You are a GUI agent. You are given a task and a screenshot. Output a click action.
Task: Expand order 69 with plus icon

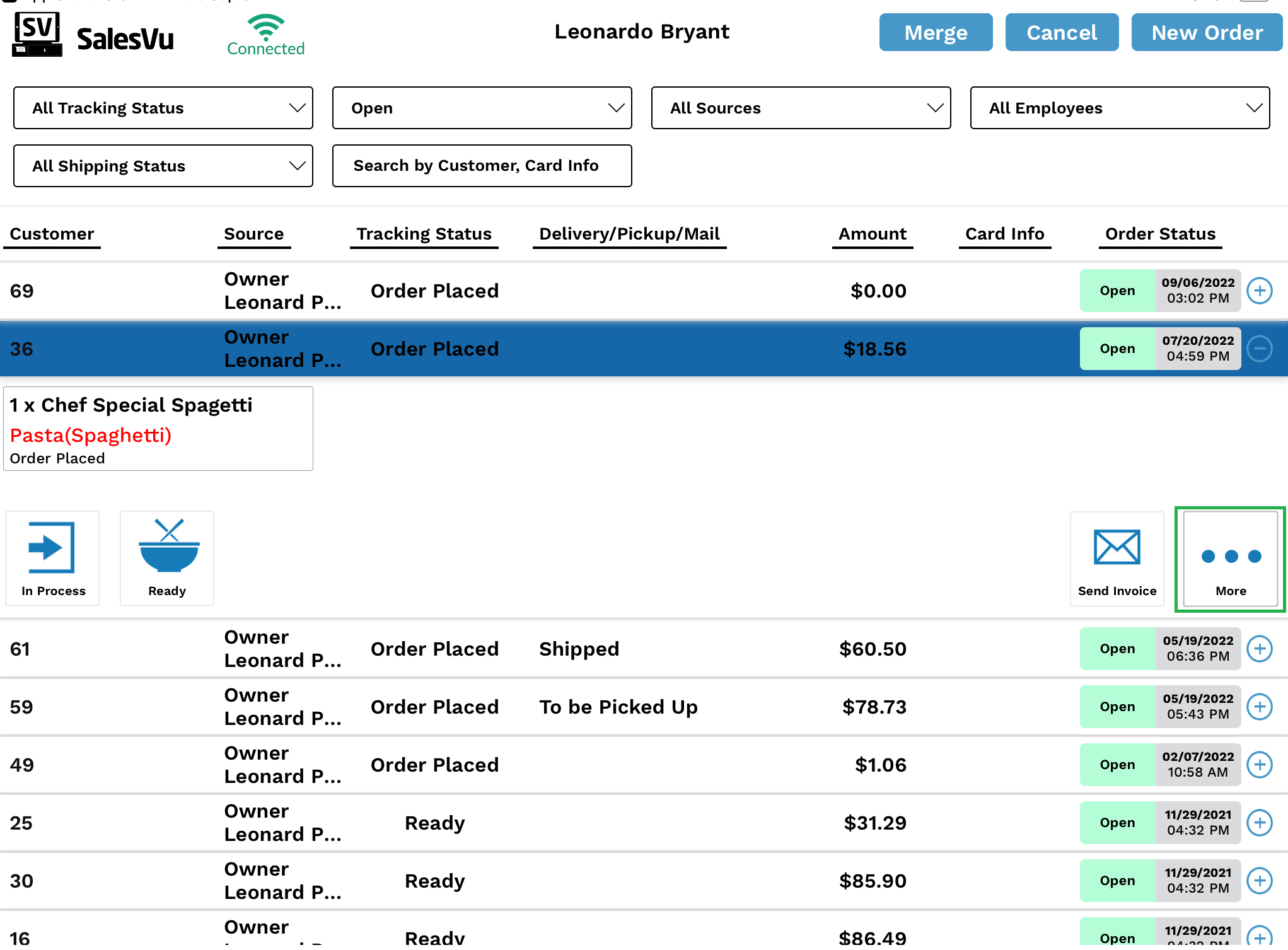(1259, 291)
